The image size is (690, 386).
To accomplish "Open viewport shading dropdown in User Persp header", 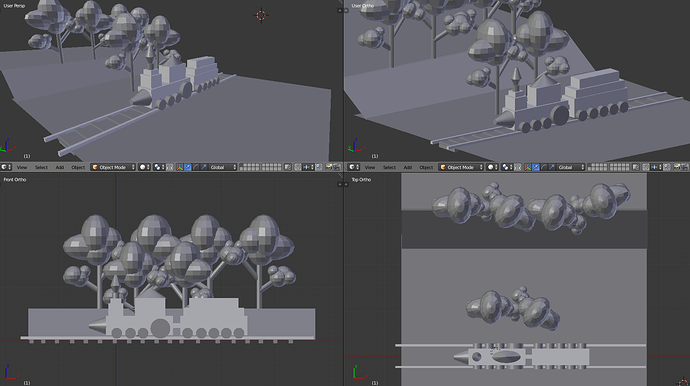I will (x=145, y=167).
